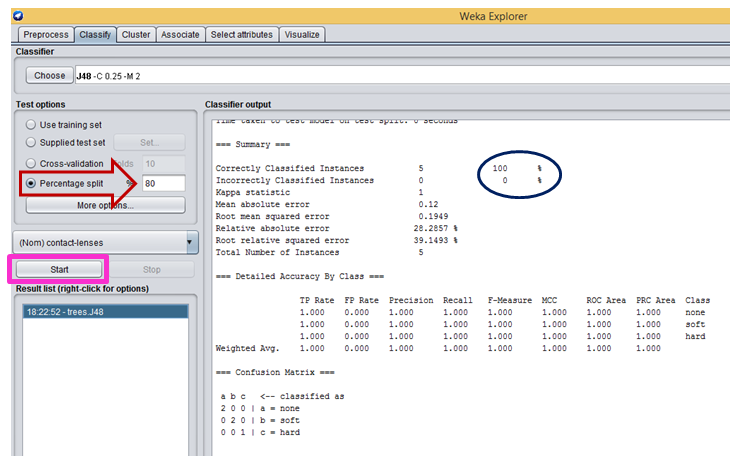Click the Weka bird icon in title bar

click(x=18, y=16)
